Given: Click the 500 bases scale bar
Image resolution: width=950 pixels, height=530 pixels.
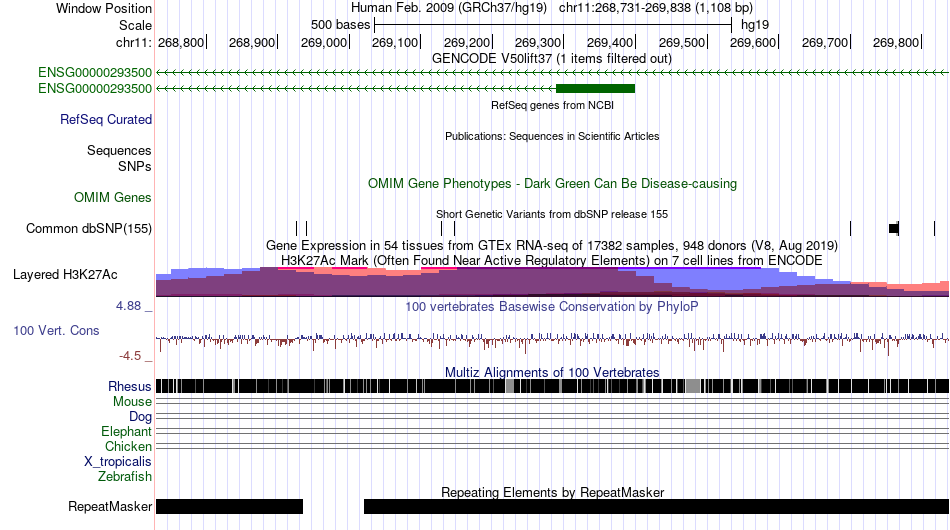Looking at the screenshot, I should coord(553,25).
